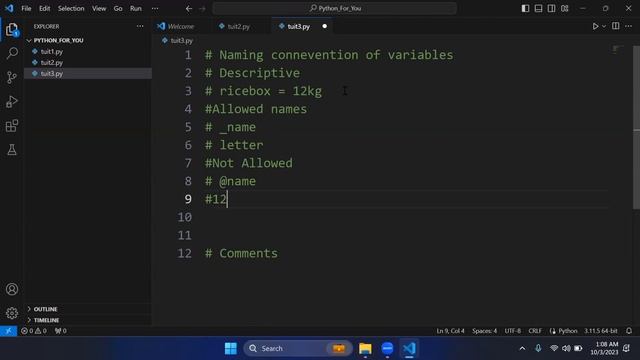Open the Testing flask view
The width and height of the screenshot is (640, 360).
click(12, 150)
